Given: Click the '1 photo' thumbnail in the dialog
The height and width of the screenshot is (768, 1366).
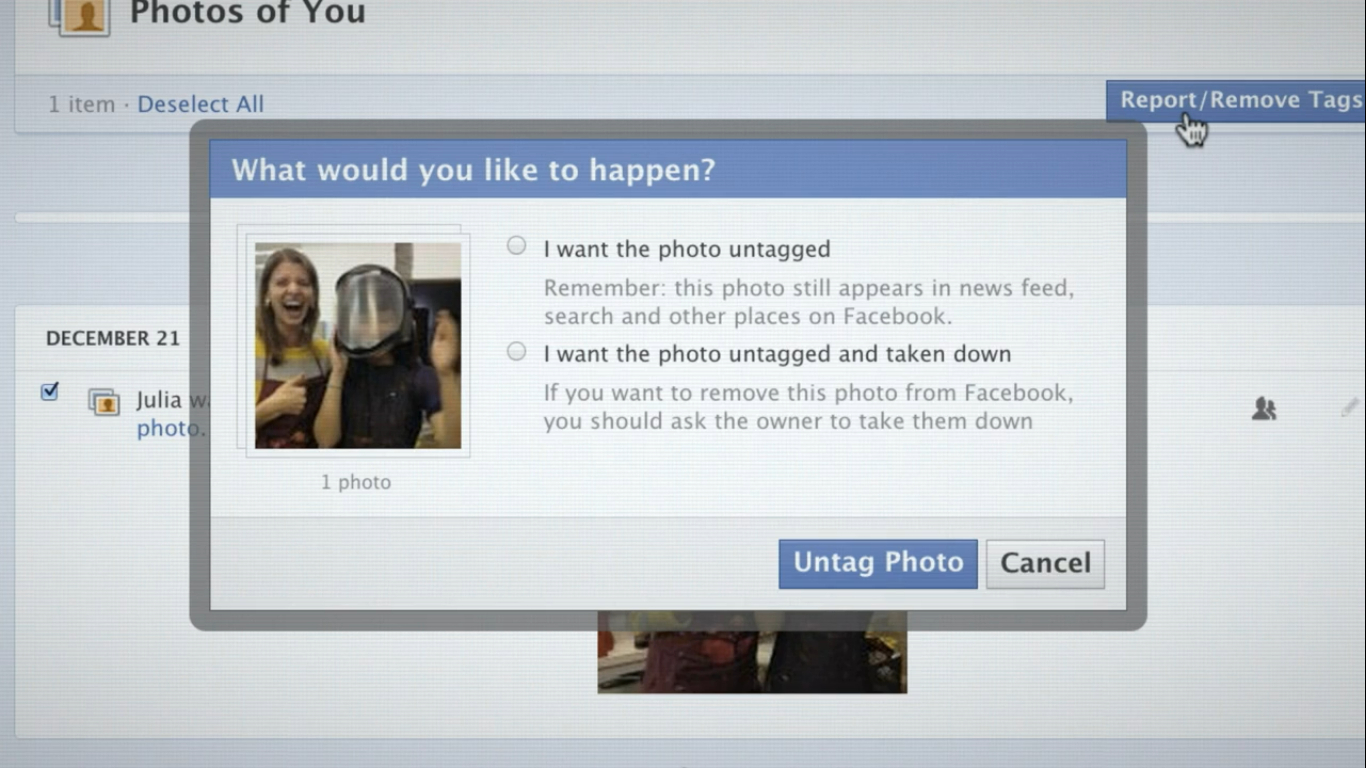Looking at the screenshot, I should tap(355, 340).
